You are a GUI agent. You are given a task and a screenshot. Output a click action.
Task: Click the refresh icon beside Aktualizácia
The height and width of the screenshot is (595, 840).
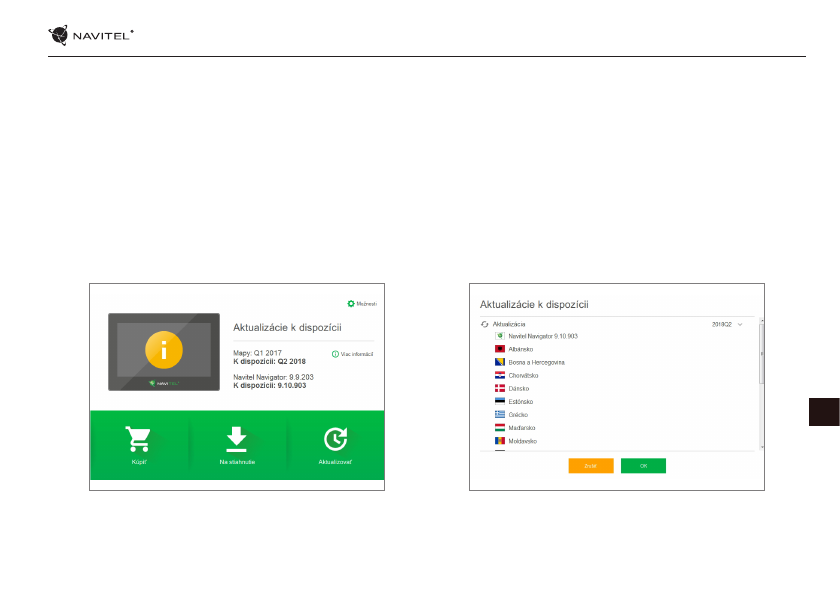click(485, 324)
